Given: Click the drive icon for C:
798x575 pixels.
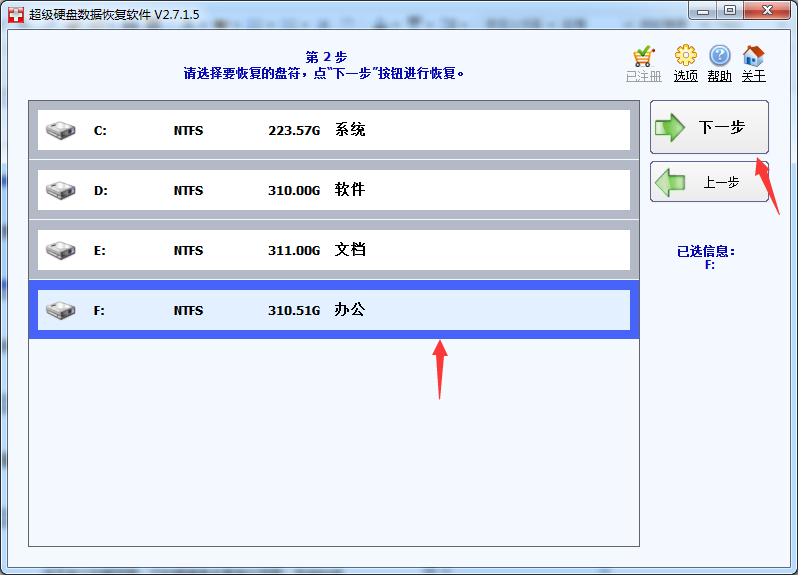Looking at the screenshot, I should [x=62, y=130].
